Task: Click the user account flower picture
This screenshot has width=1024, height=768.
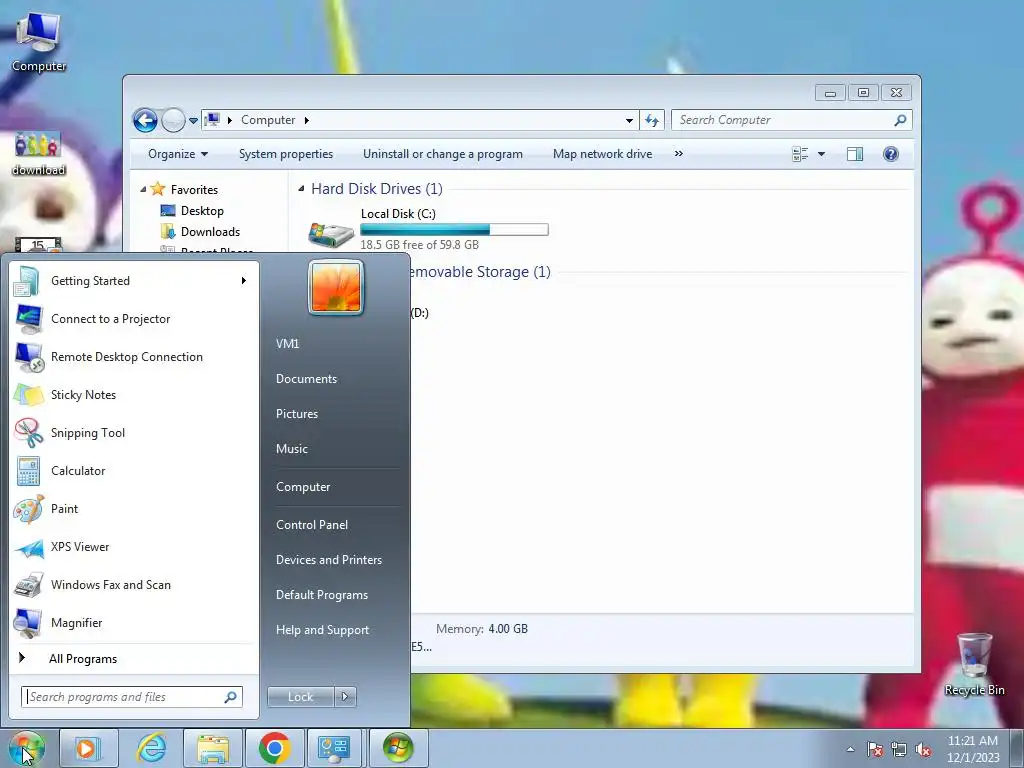Action: click(x=336, y=287)
